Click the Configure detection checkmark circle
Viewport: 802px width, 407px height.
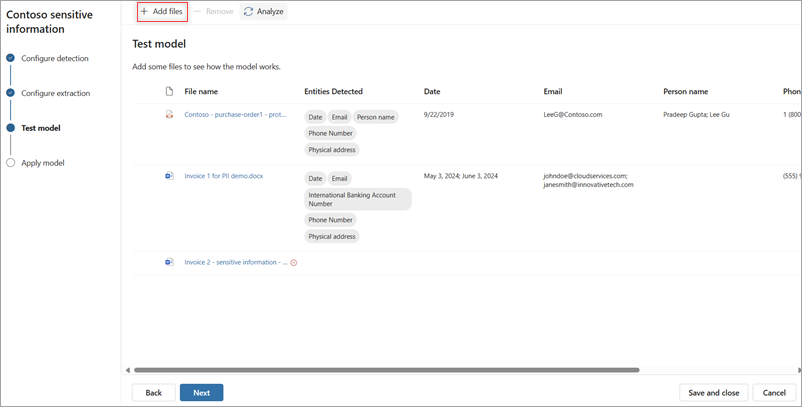click(10, 58)
